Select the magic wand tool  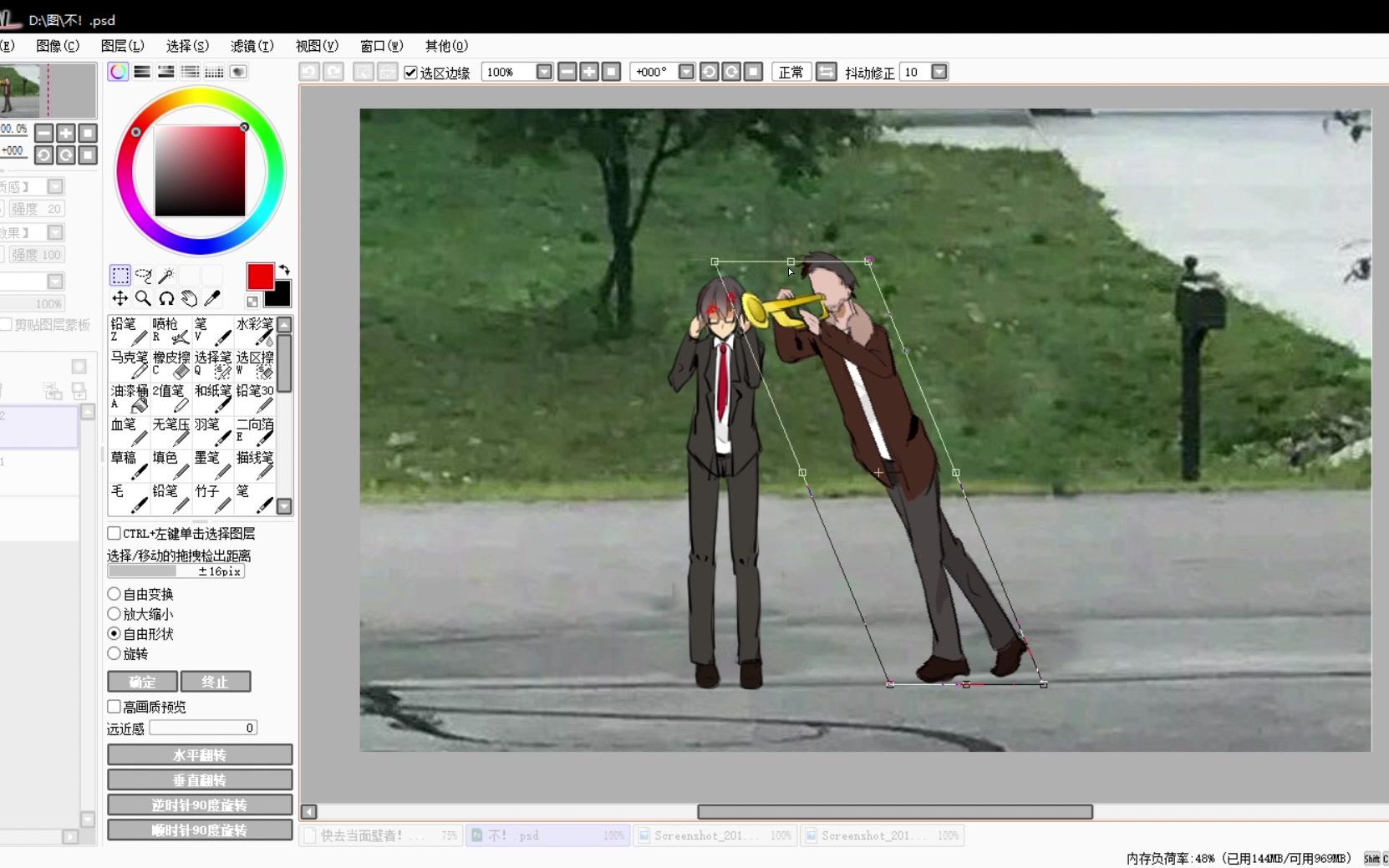(x=166, y=275)
